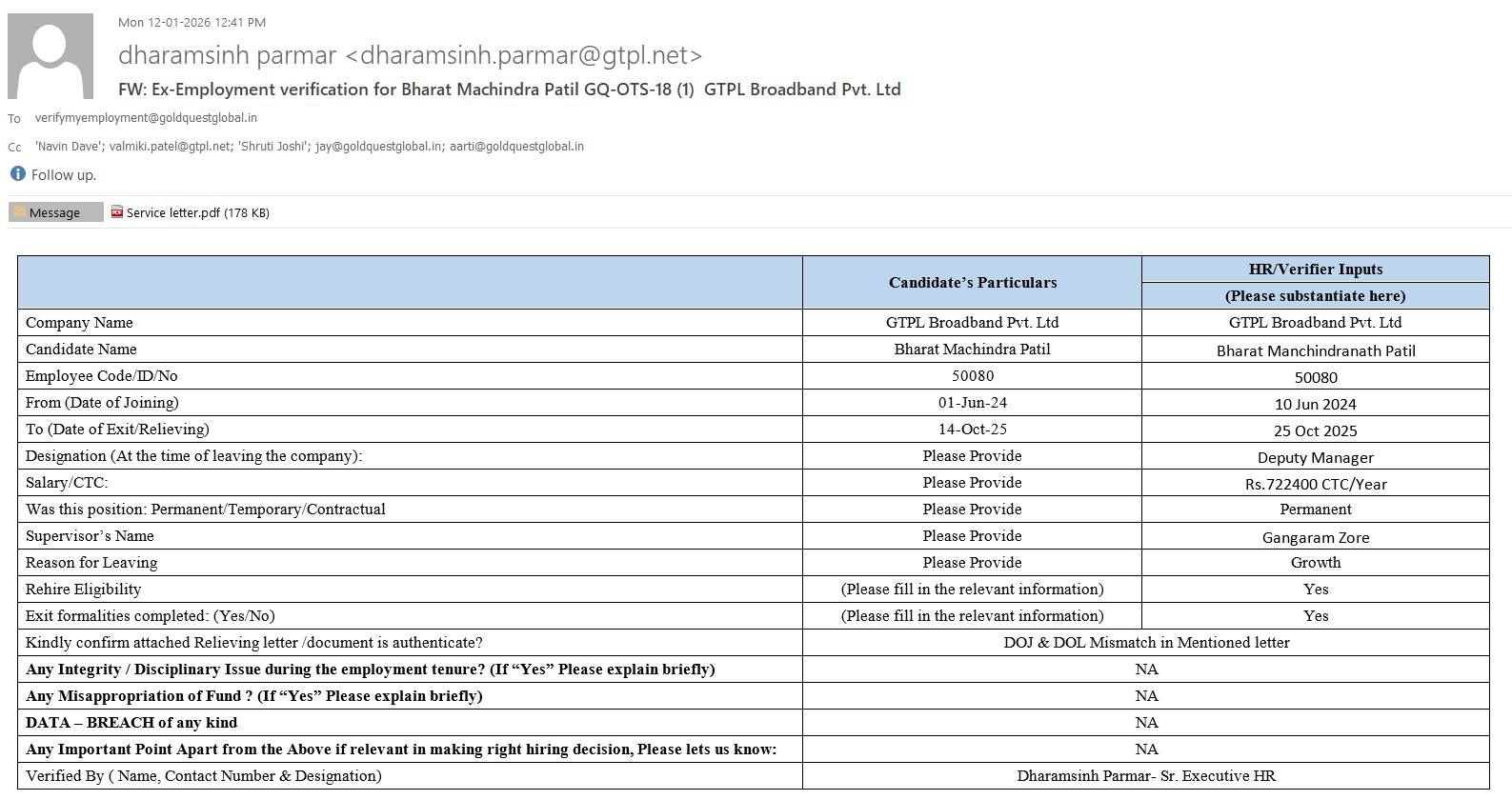Click the PDF icon of Service letter attachment
1512x800 pixels.
pyautogui.click(x=117, y=212)
